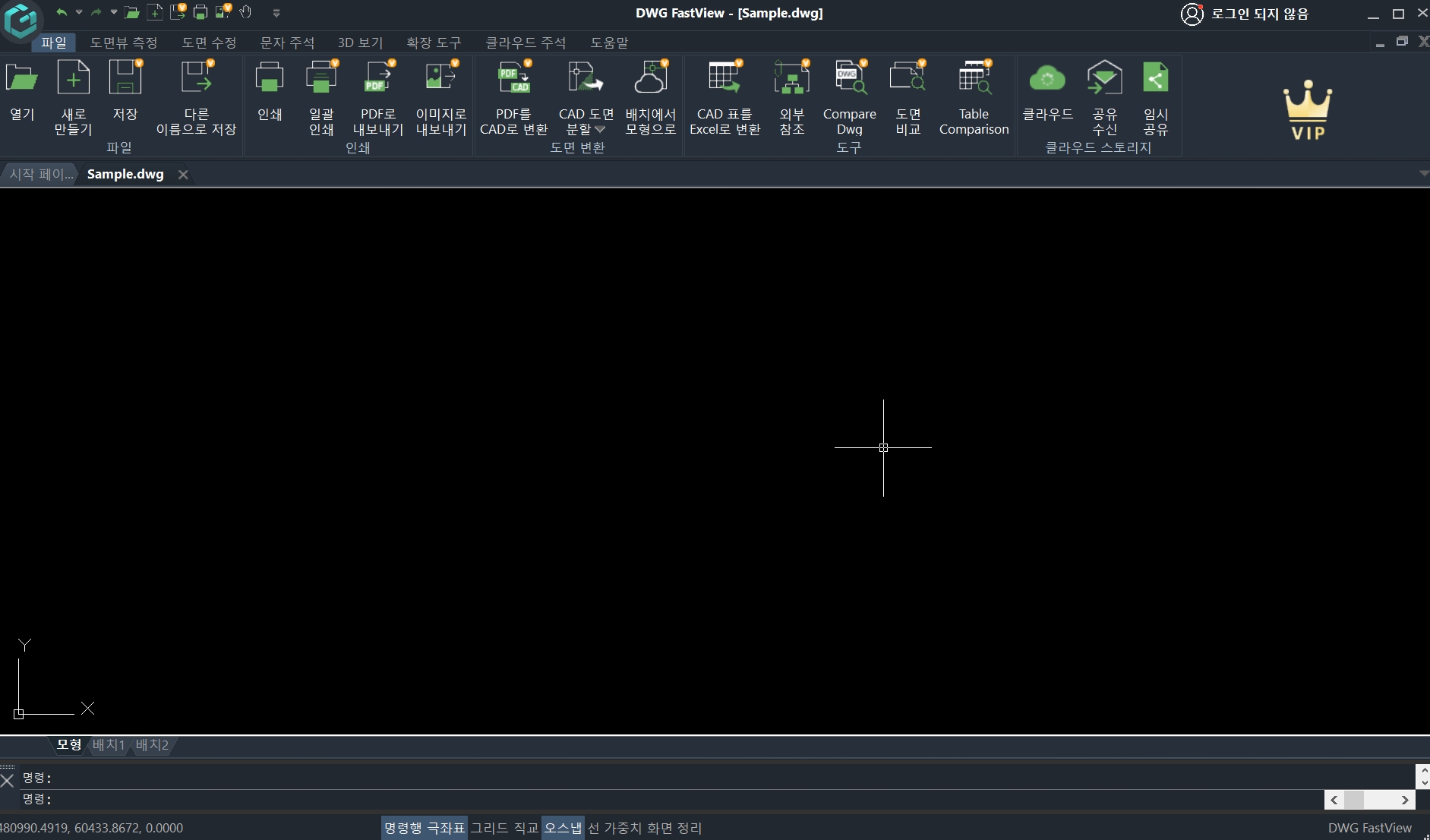Switch to 배치1 layout tab
The image size is (1430, 840).
coord(109,745)
